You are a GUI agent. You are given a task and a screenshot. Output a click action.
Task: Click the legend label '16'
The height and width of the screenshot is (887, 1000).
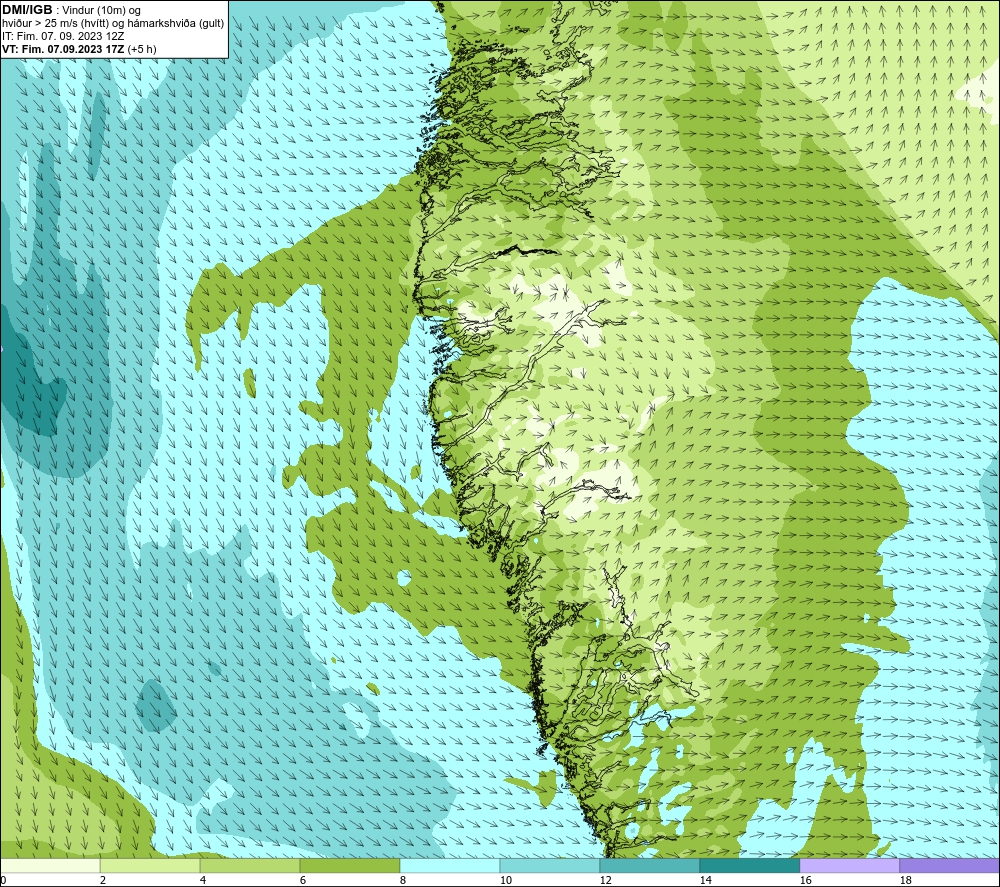click(x=805, y=880)
